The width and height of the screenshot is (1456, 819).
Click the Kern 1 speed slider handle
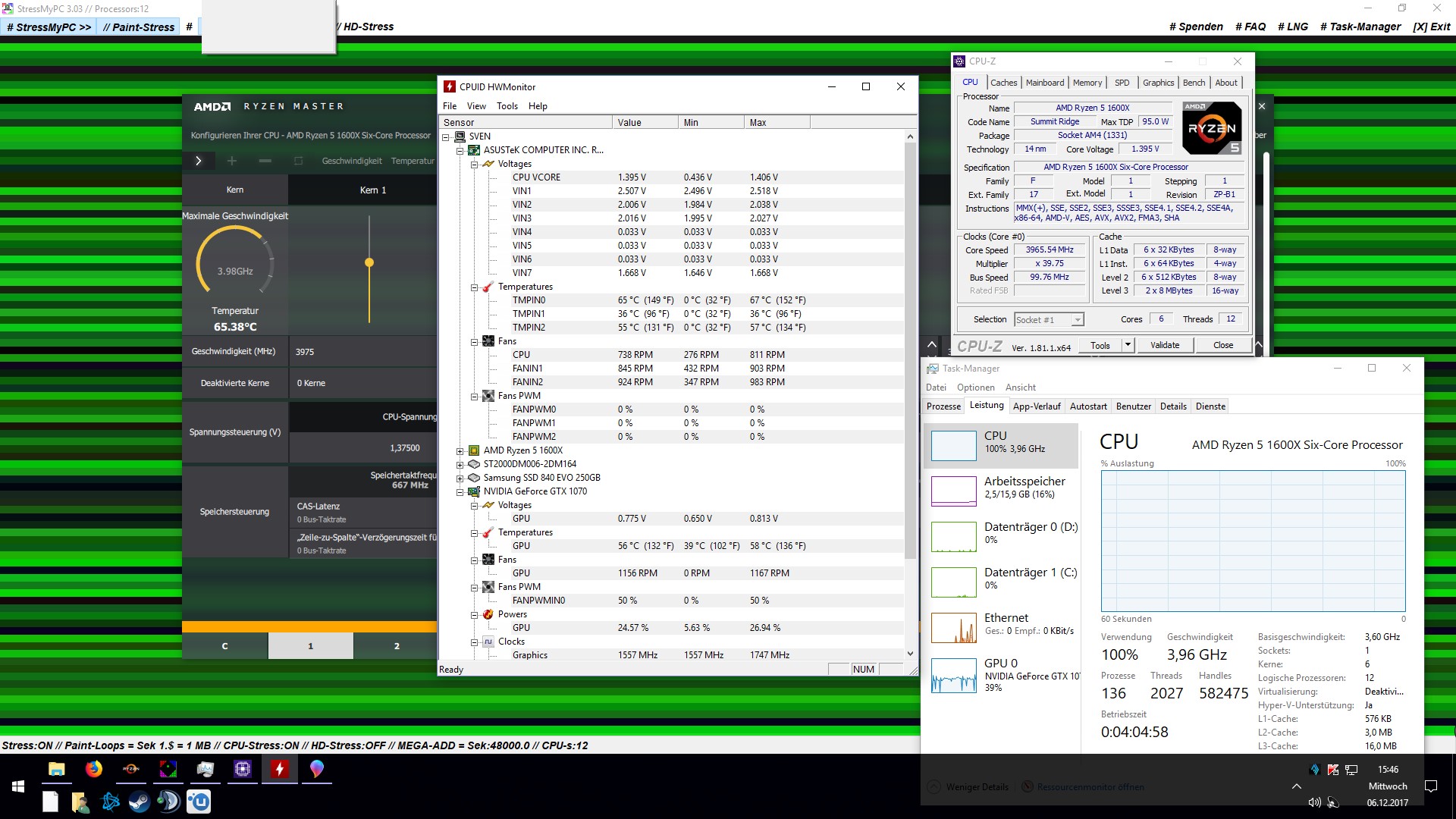tap(369, 262)
